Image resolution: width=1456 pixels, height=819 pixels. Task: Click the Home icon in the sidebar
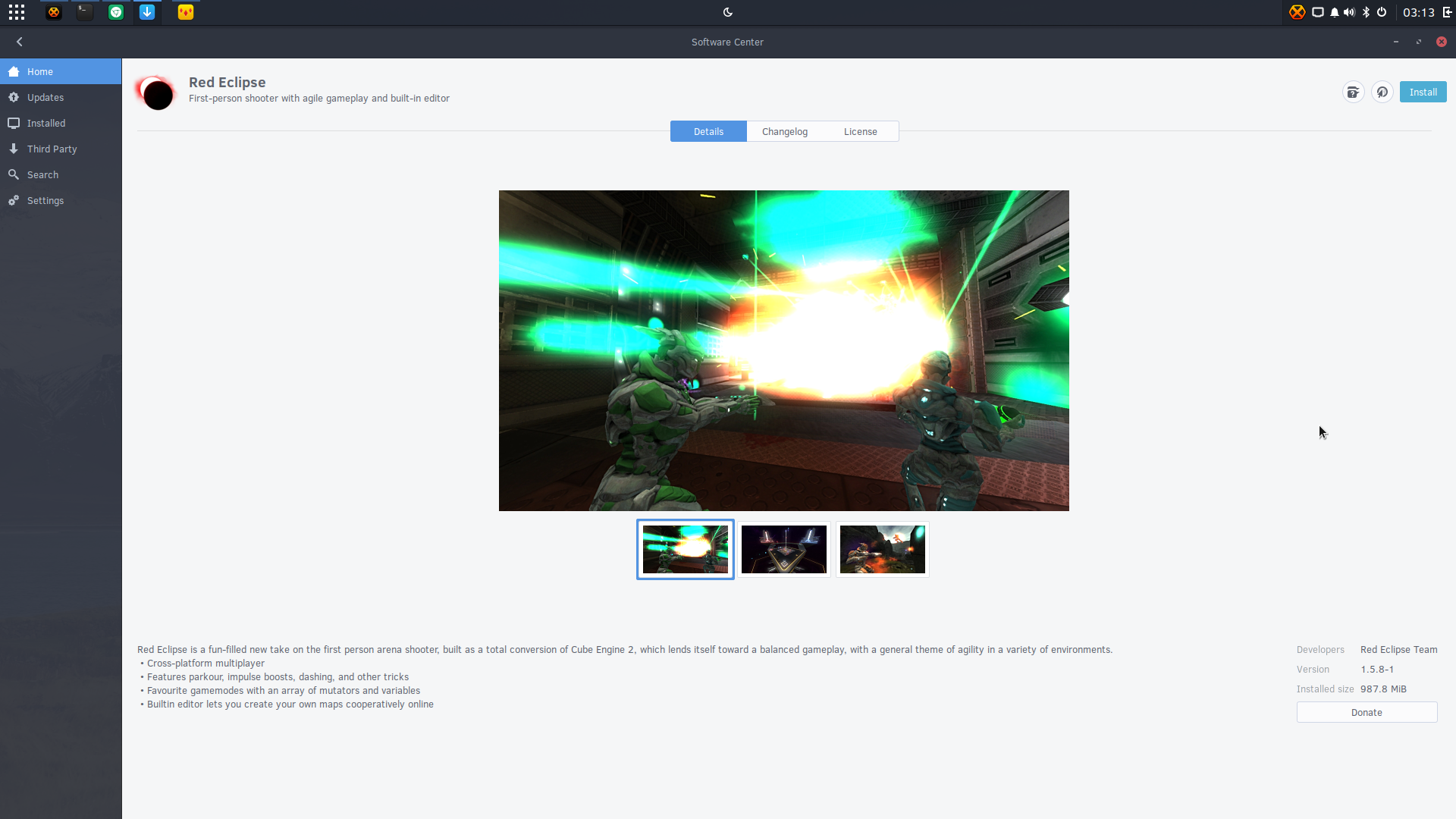click(14, 71)
